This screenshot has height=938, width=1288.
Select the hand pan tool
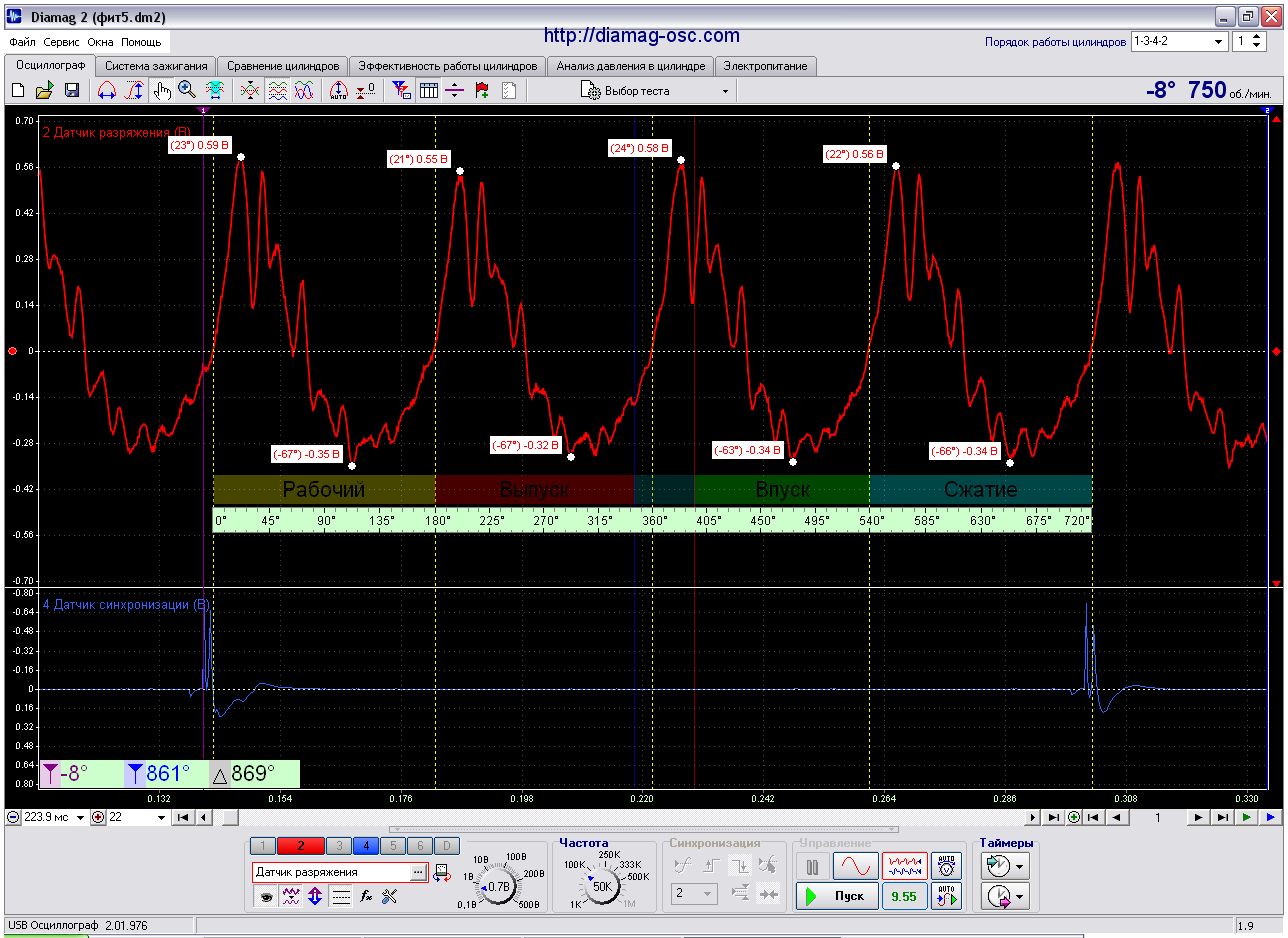pos(161,91)
